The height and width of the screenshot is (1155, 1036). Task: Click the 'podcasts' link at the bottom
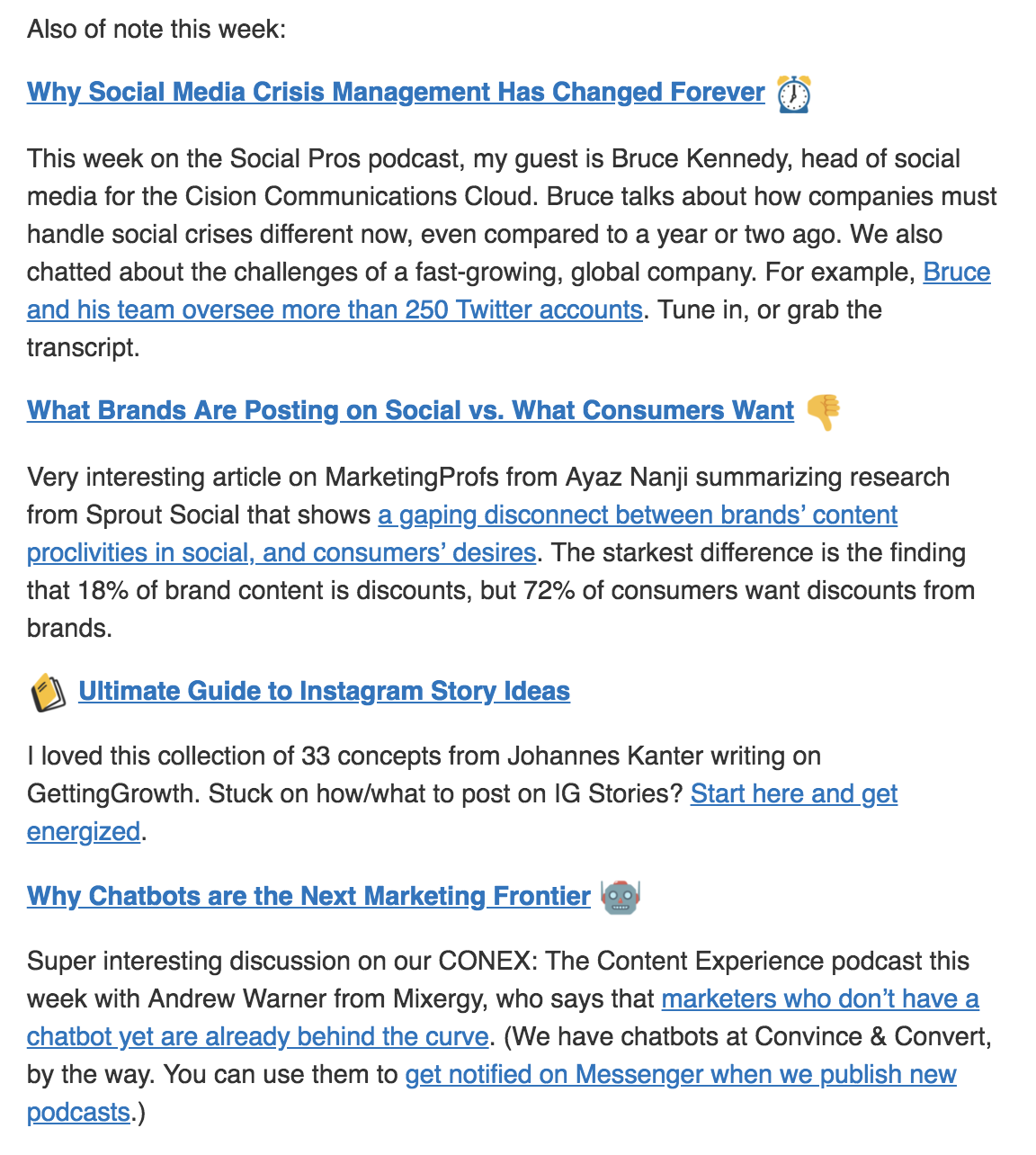tap(78, 1112)
